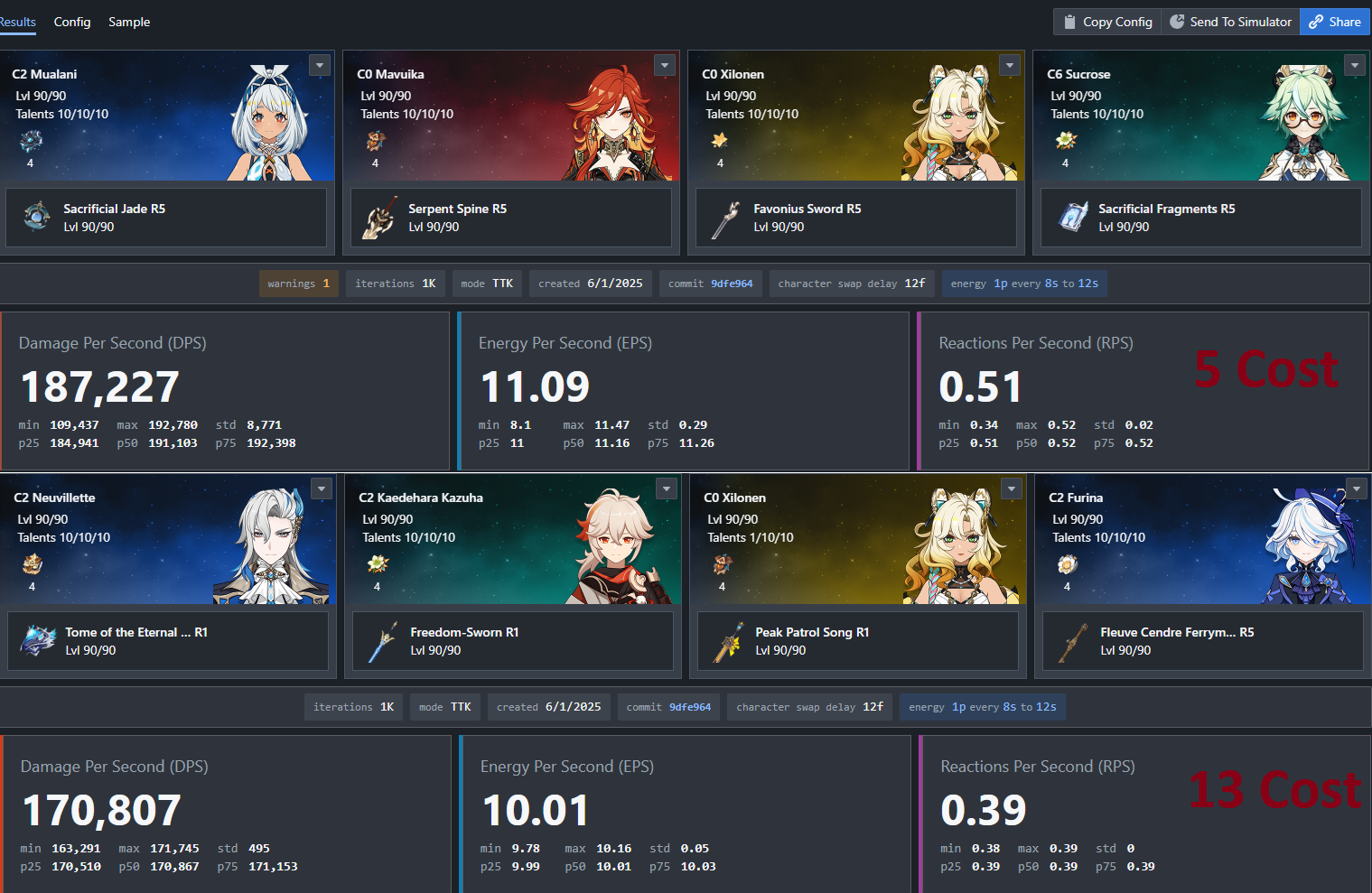This screenshot has width=1372, height=893.
Task: Click "mode TTK" chip in Neuvillette team bar
Action: 445,707
